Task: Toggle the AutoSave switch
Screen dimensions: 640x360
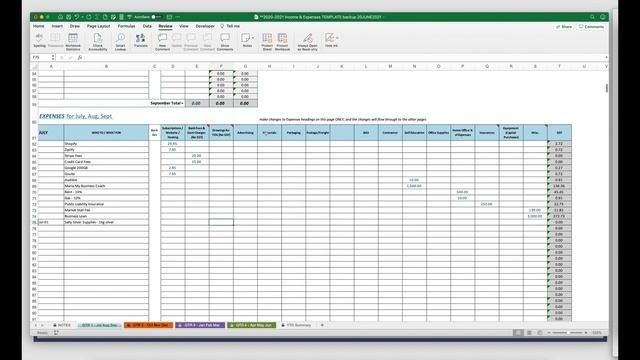Action: (x=156, y=17)
